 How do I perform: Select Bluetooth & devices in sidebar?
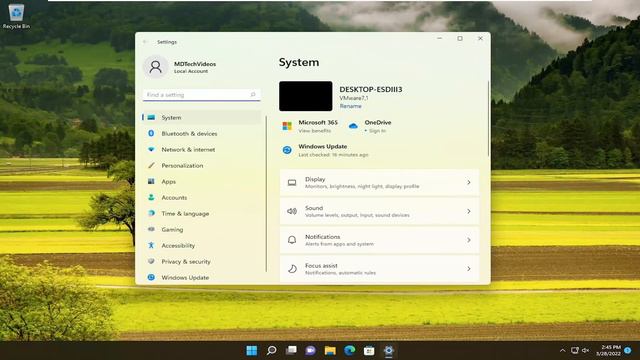202,133
